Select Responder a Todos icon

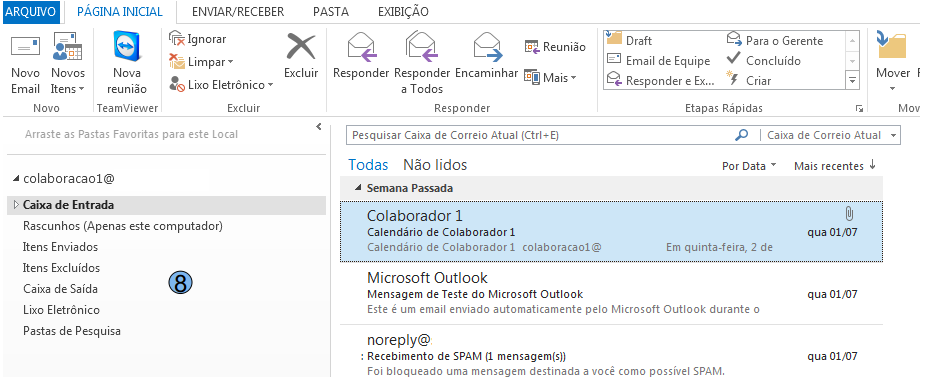tap(422, 64)
